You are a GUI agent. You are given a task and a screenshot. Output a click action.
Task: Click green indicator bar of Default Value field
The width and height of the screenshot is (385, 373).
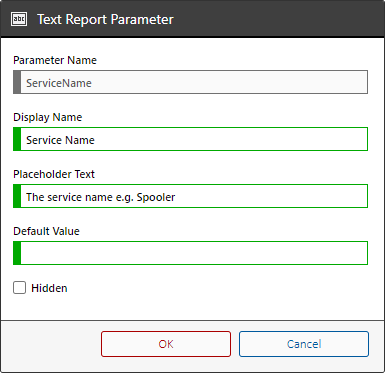click(17, 253)
